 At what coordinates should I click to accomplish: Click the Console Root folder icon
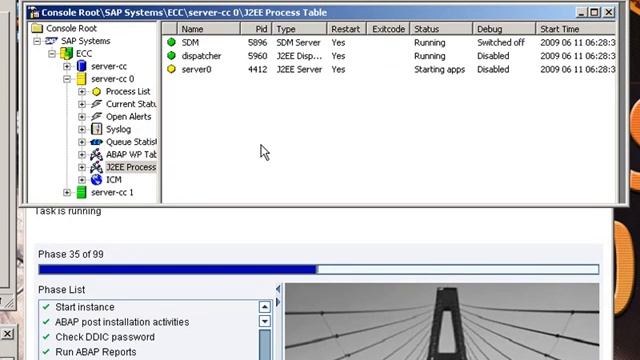37,28
